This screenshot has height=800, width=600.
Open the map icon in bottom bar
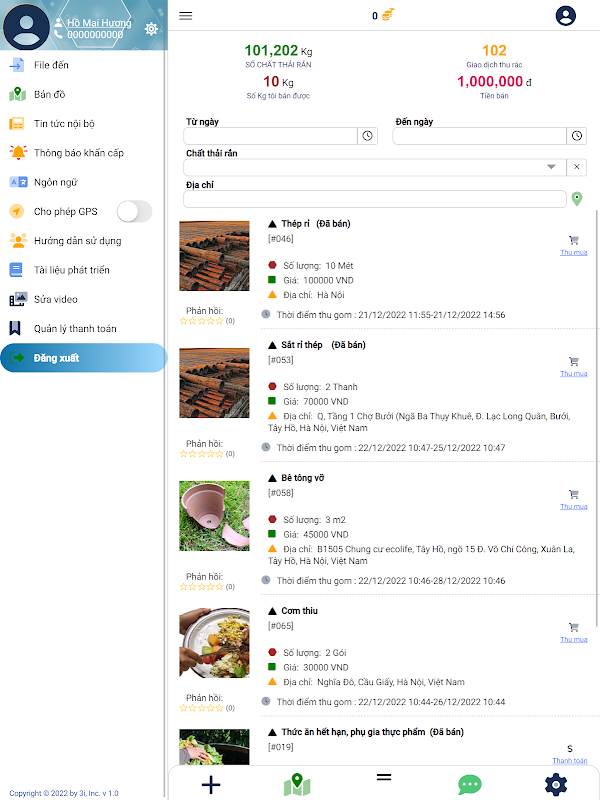(x=297, y=785)
